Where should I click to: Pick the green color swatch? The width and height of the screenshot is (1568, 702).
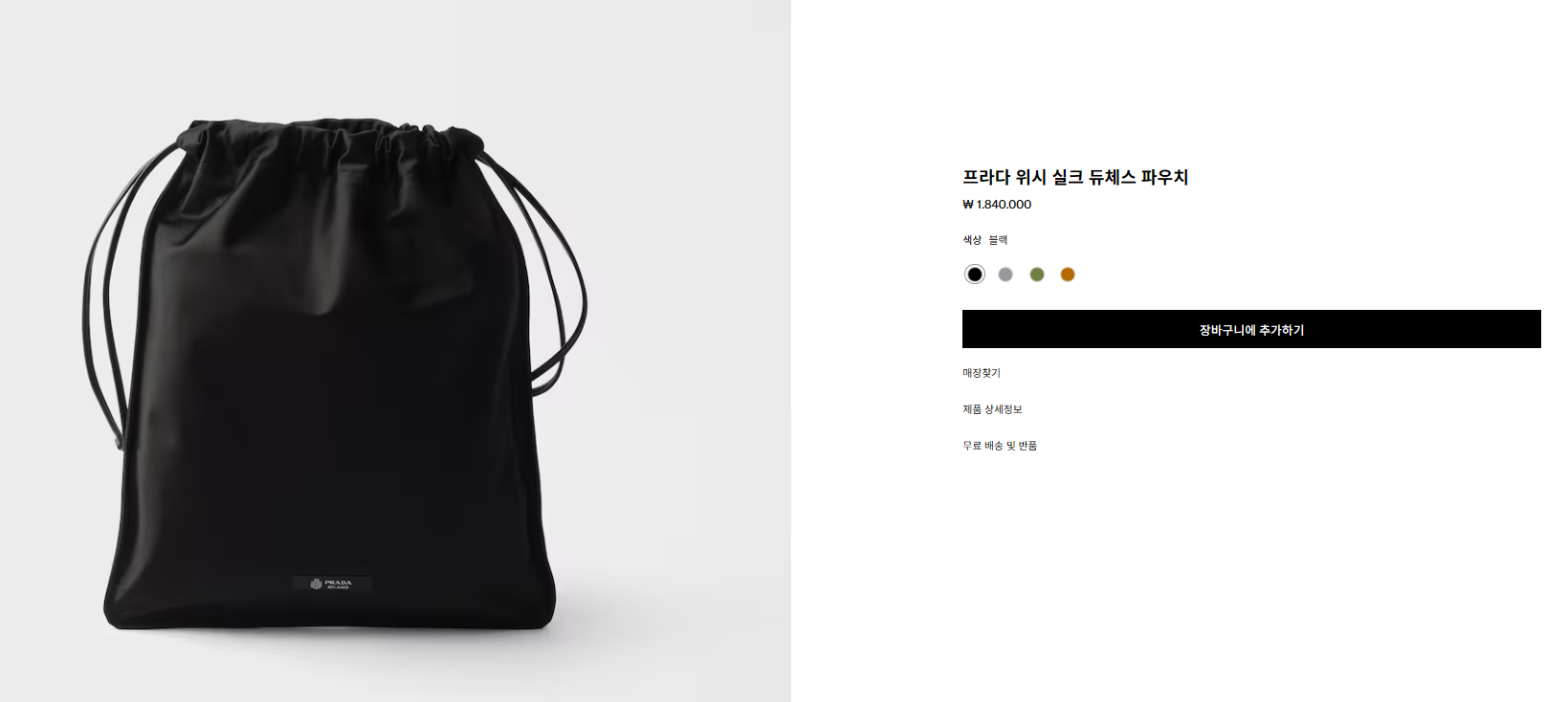1037,274
